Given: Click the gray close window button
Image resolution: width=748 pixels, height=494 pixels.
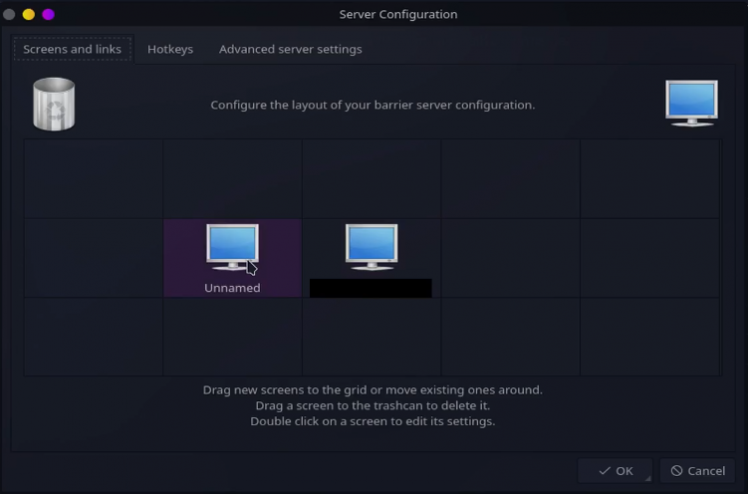Looking at the screenshot, I should point(9,14).
